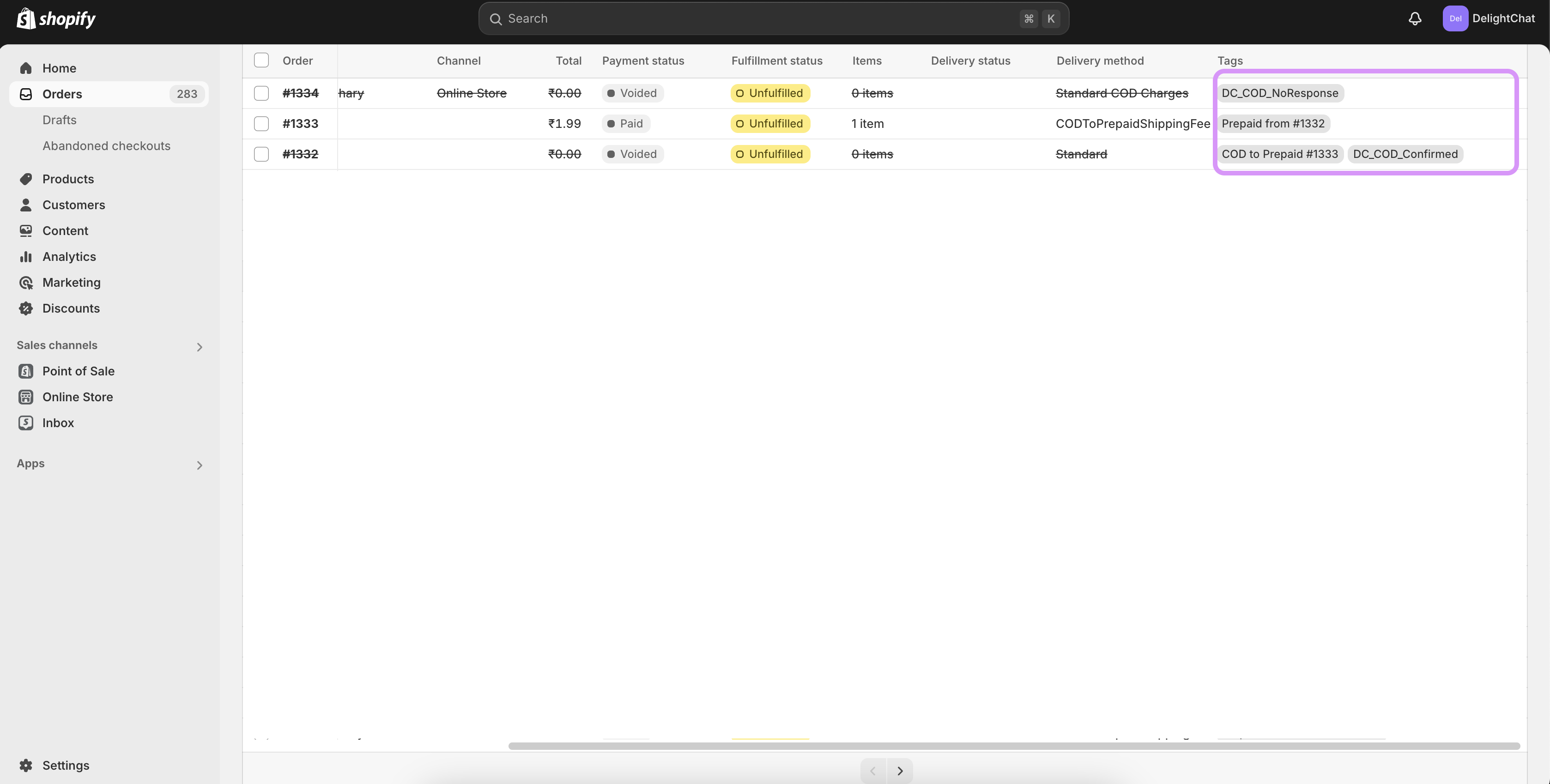The width and height of the screenshot is (1550, 784).
Task: Click the COD to Prepaid #1333 tag
Action: tap(1280, 154)
